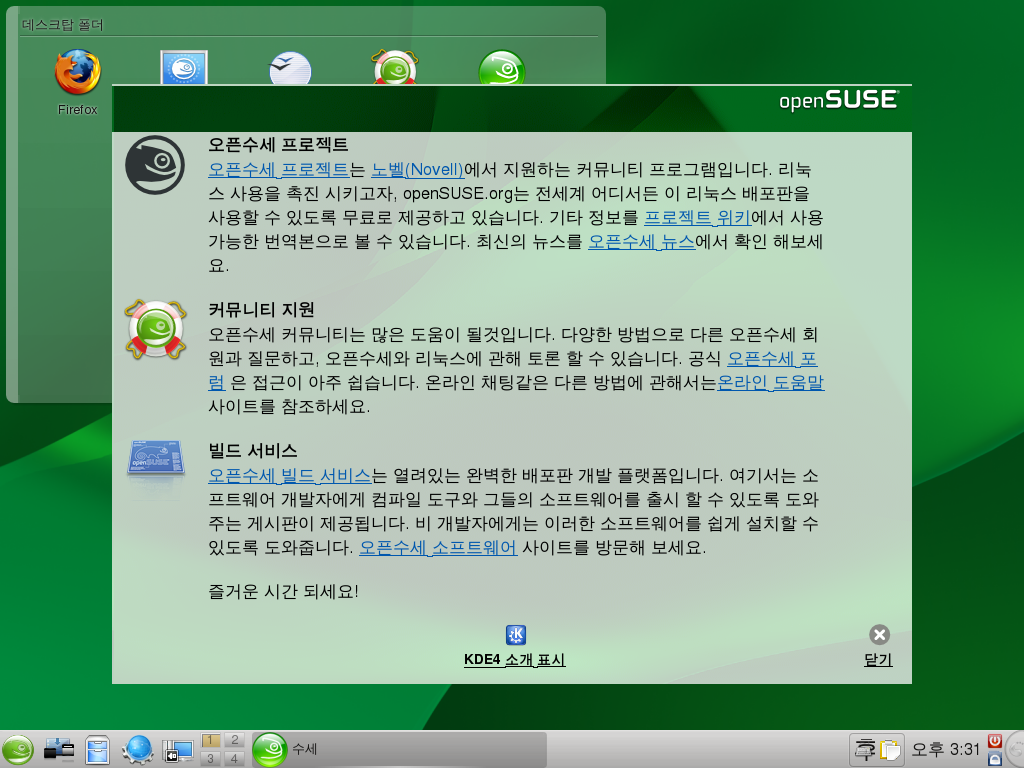Click the blue lock screen button

(x=995, y=759)
